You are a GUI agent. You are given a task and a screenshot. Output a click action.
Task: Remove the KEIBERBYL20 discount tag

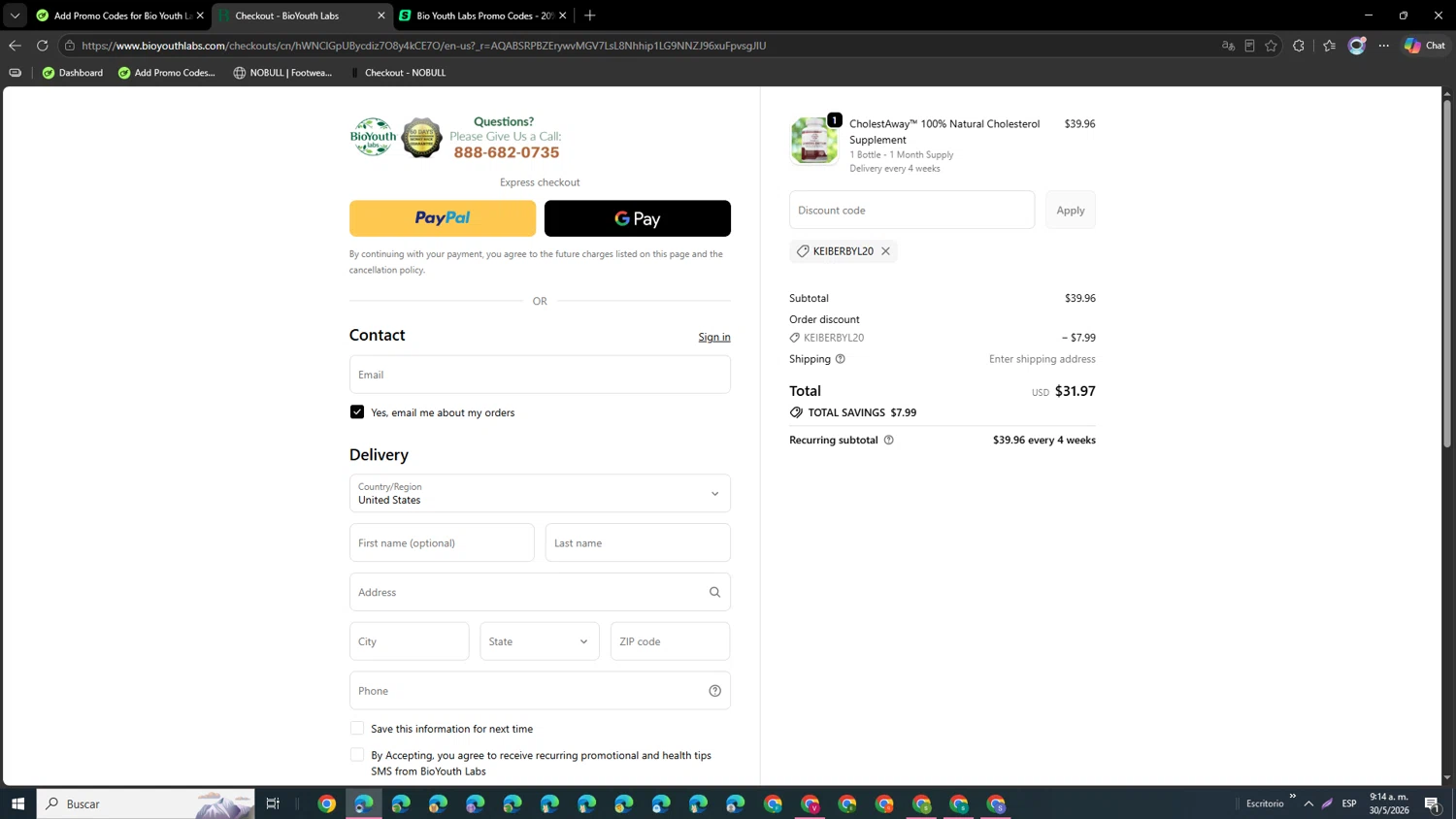click(885, 251)
